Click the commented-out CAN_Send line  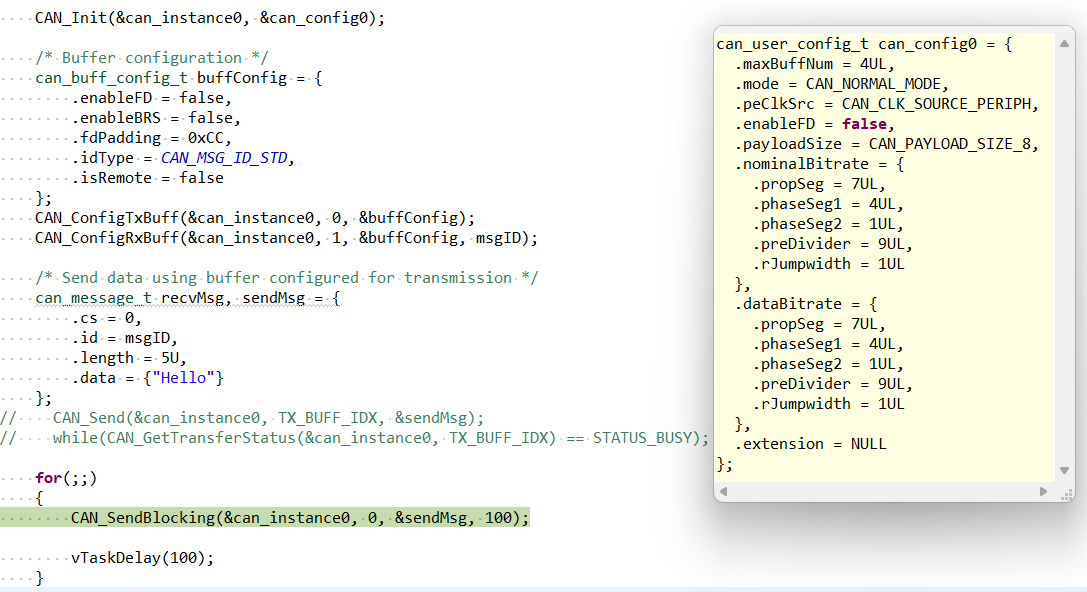click(x=242, y=418)
